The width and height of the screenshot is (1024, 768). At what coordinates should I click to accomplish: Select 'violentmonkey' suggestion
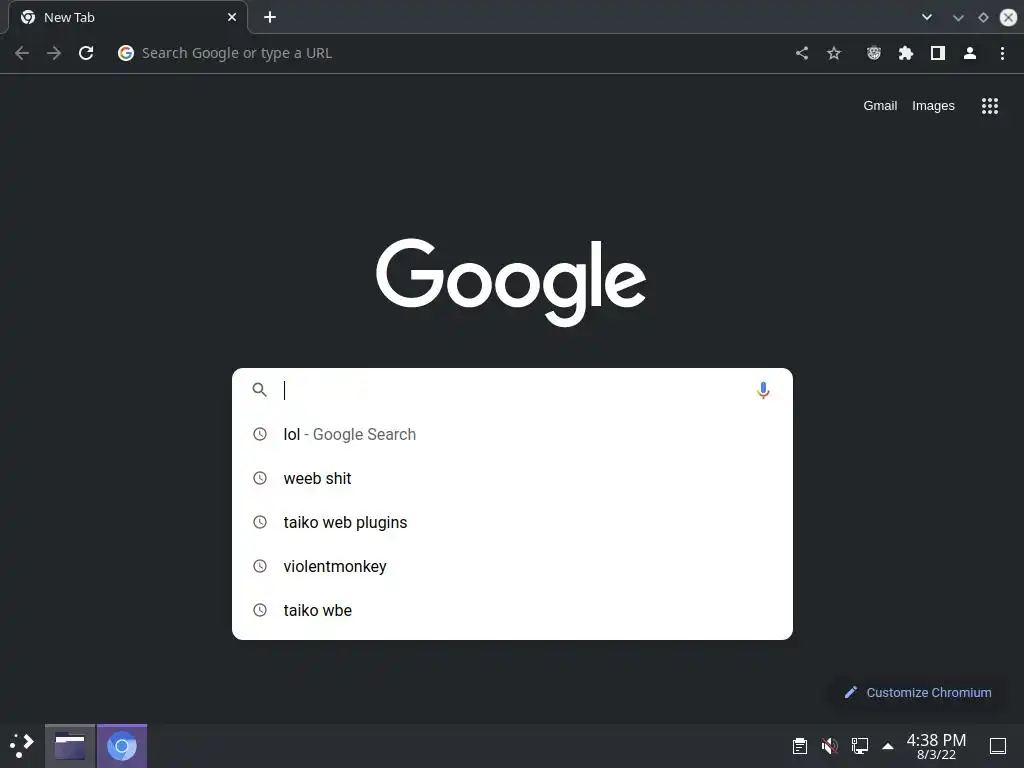(512, 566)
